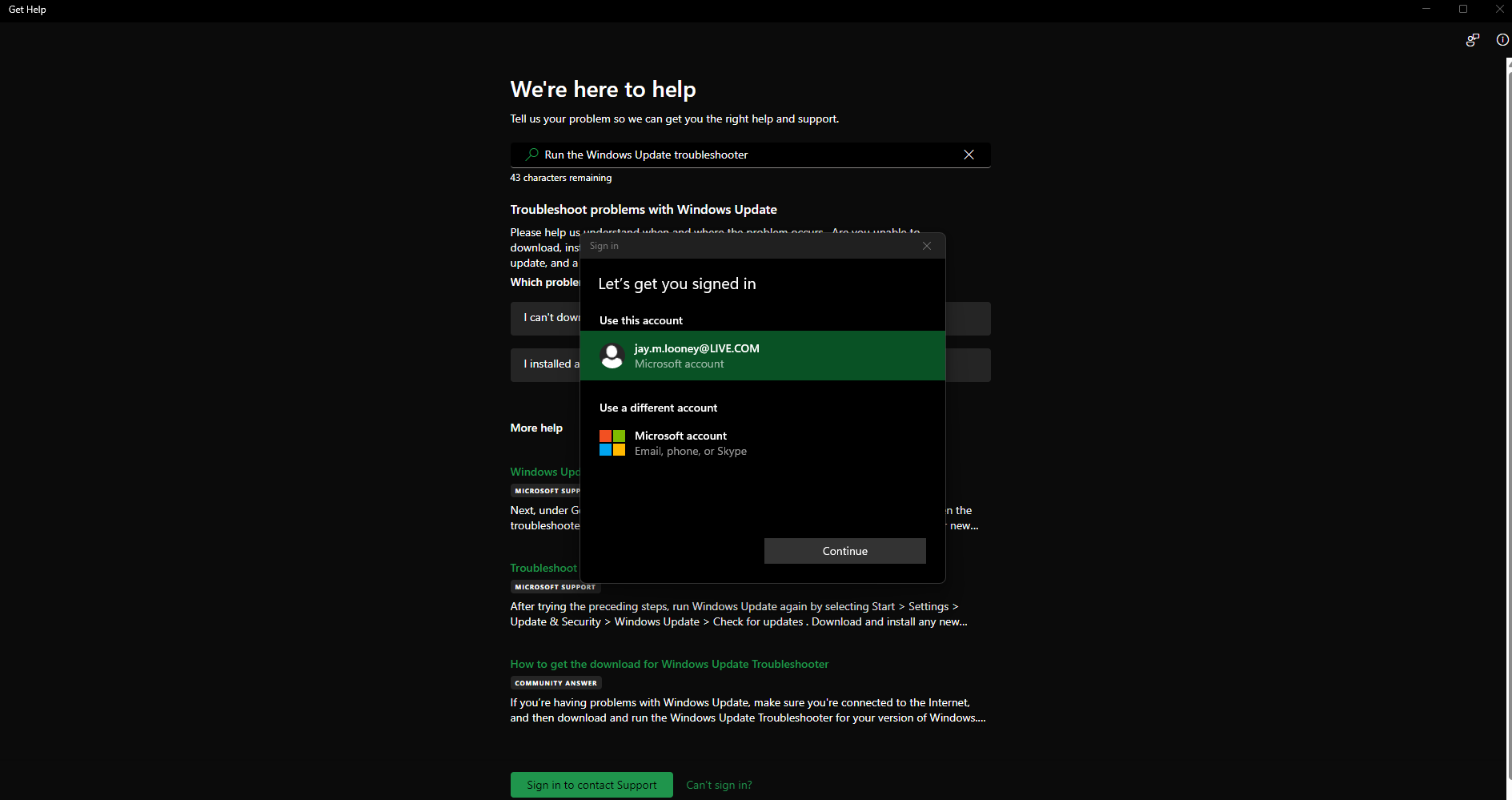This screenshot has width=1512, height=800.
Task: Open the Troubleshoot help article link
Action: pyautogui.click(x=543, y=568)
